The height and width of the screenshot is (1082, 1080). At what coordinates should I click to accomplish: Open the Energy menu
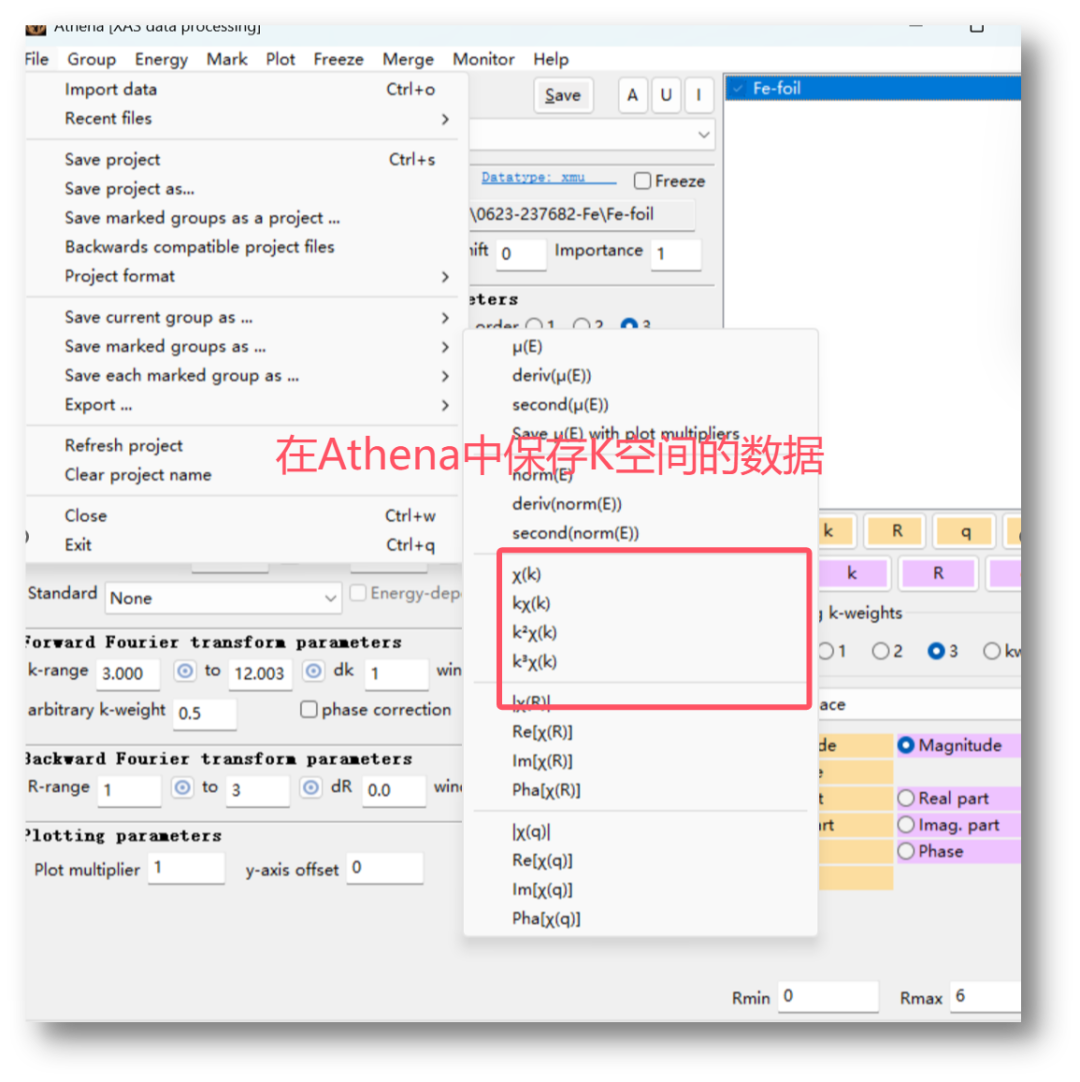tap(161, 59)
